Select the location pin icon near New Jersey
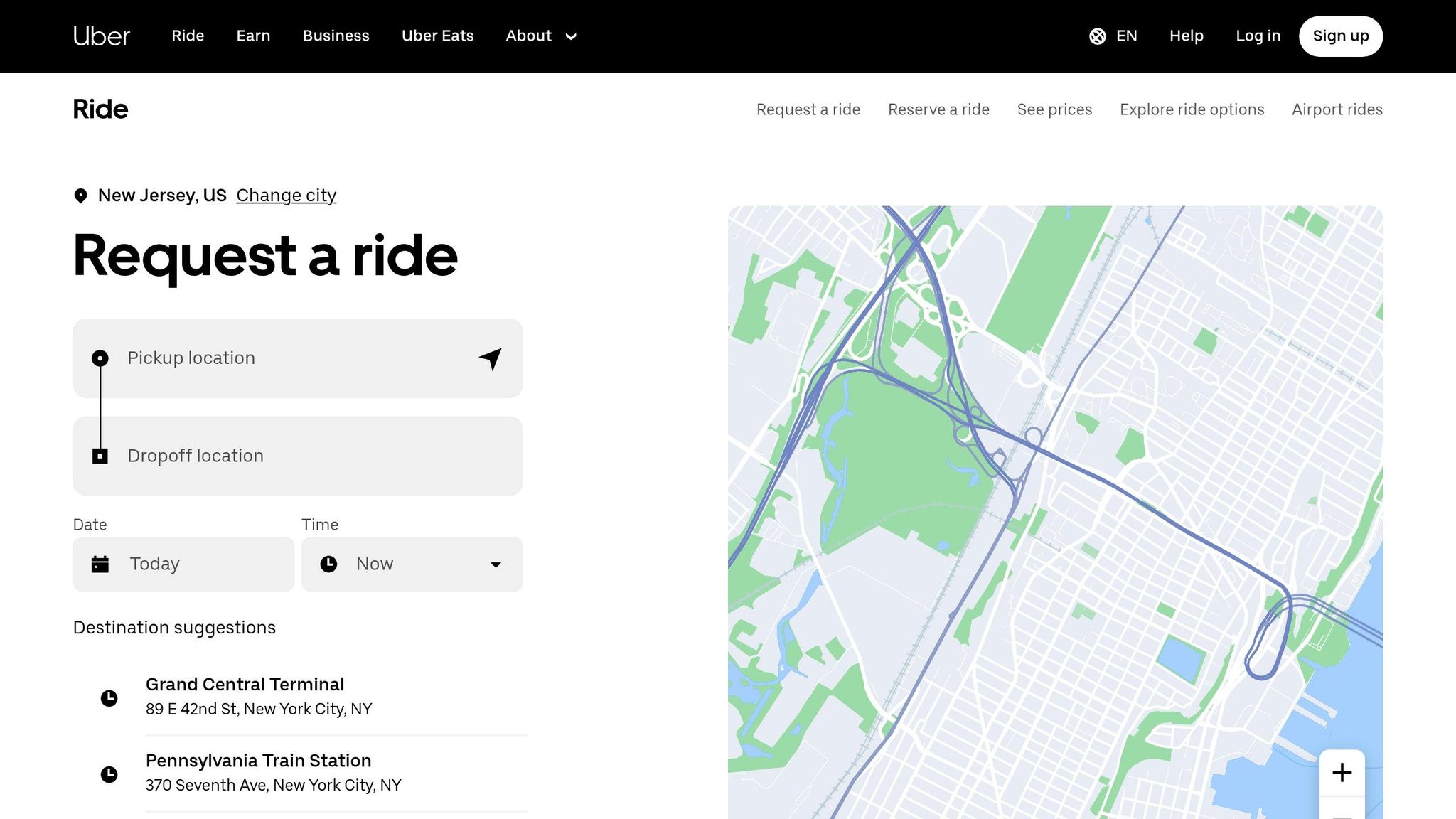This screenshot has width=1456, height=819. coord(80,194)
